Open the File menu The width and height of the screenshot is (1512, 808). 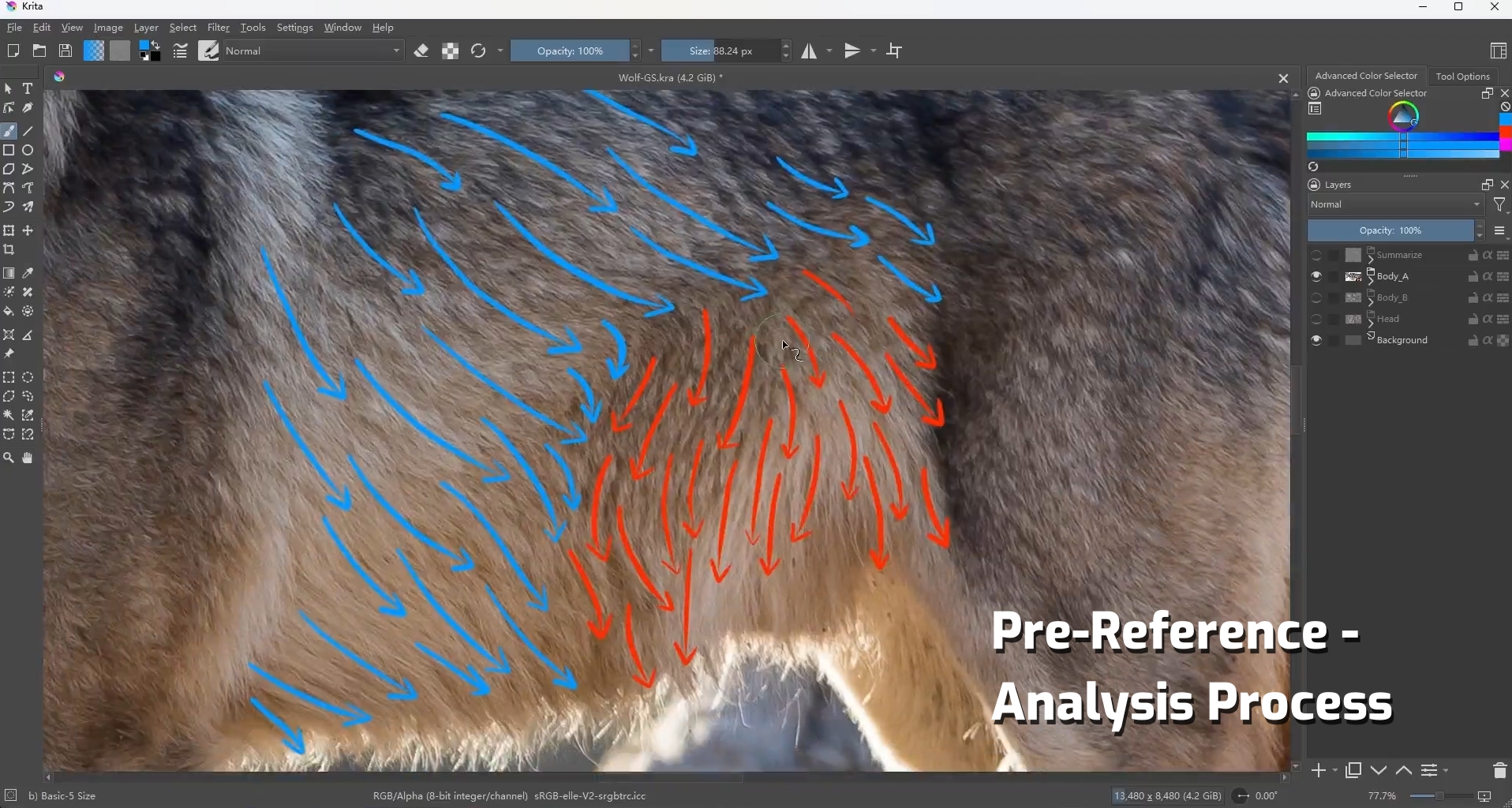pos(14,28)
